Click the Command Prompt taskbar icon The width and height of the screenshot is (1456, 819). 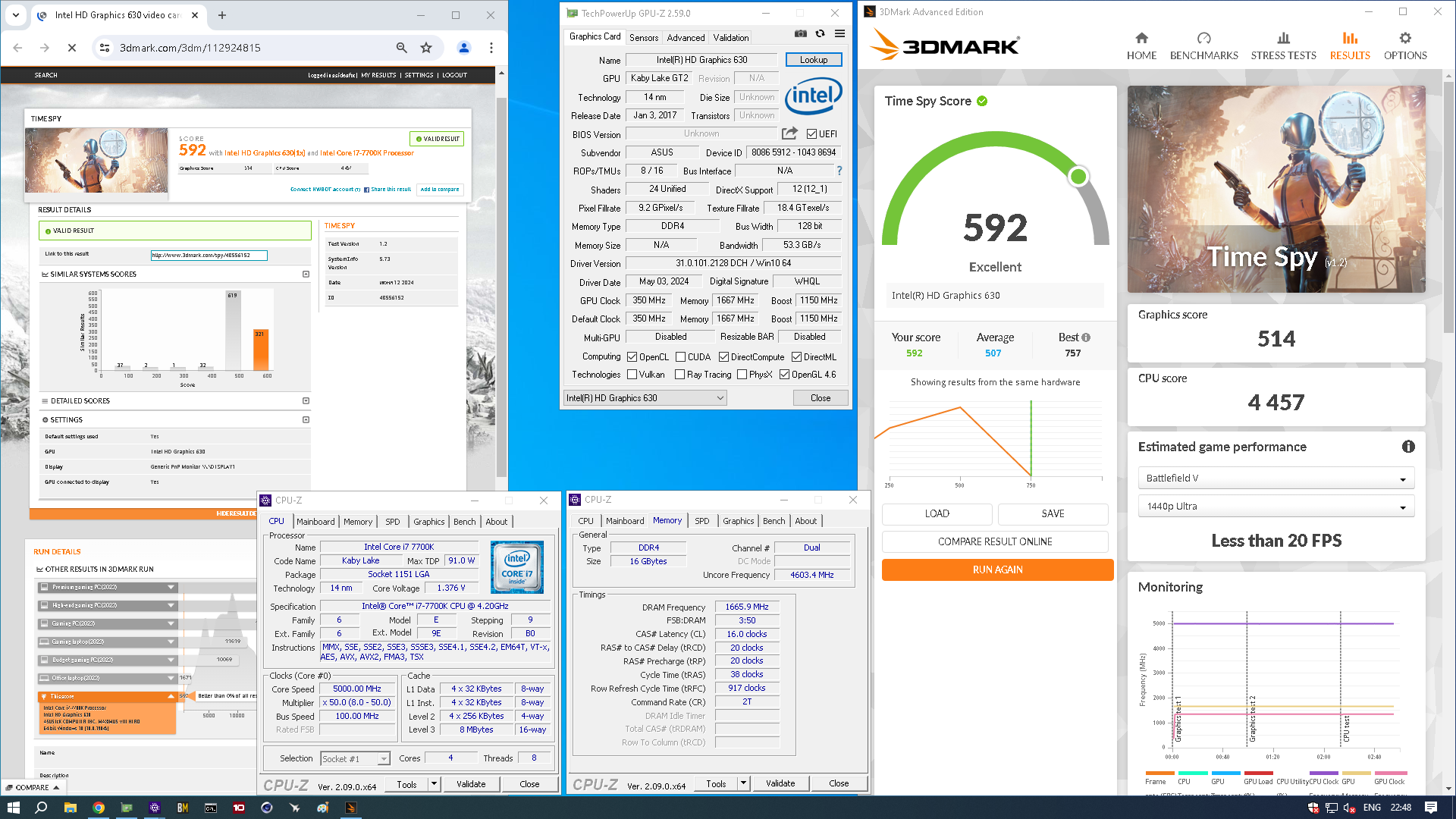[x=211, y=808]
